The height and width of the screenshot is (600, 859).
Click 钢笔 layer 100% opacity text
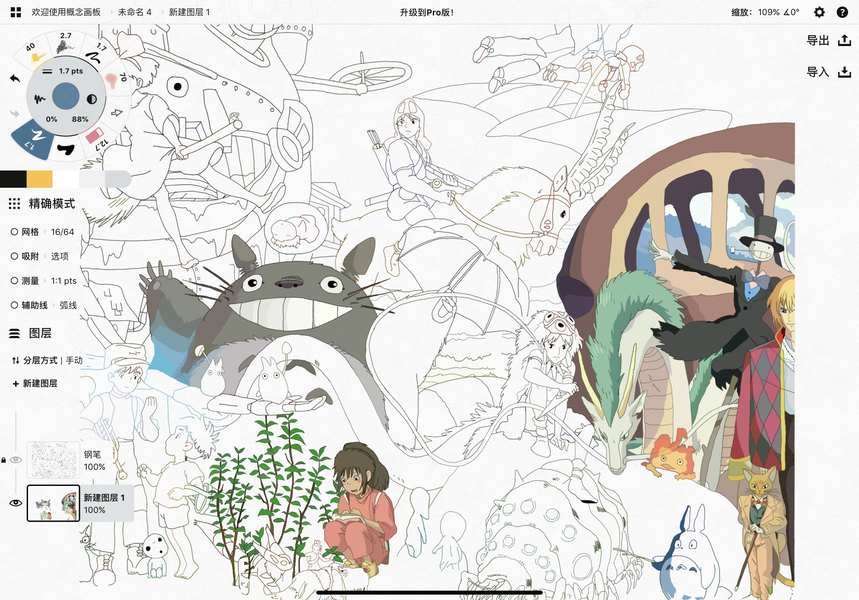pyautogui.click(x=94, y=467)
